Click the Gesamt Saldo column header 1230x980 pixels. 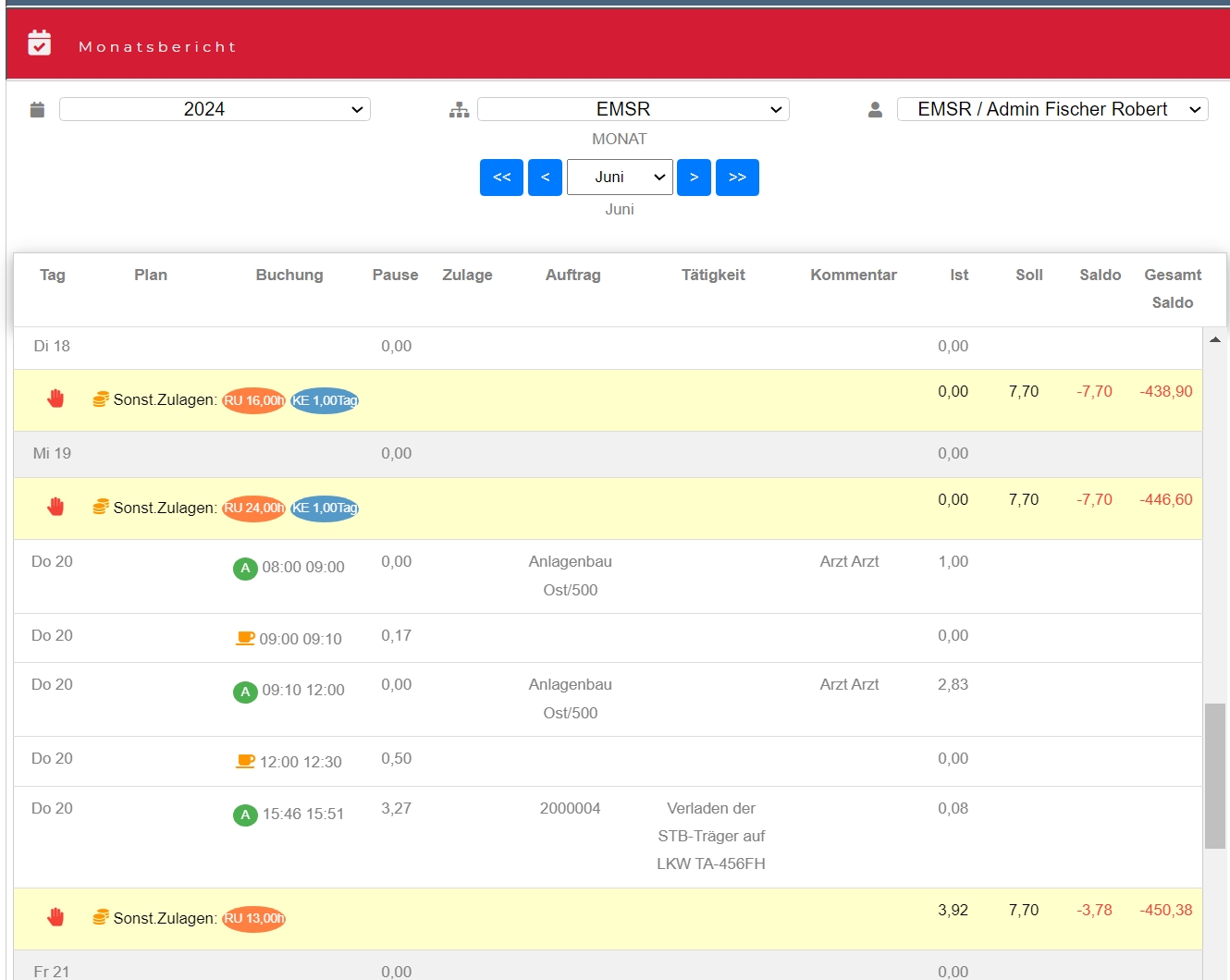pyautogui.click(x=1173, y=288)
